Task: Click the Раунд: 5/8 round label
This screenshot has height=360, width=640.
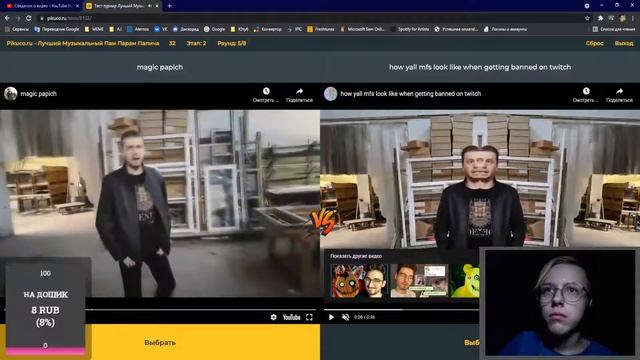Action: (x=232, y=43)
